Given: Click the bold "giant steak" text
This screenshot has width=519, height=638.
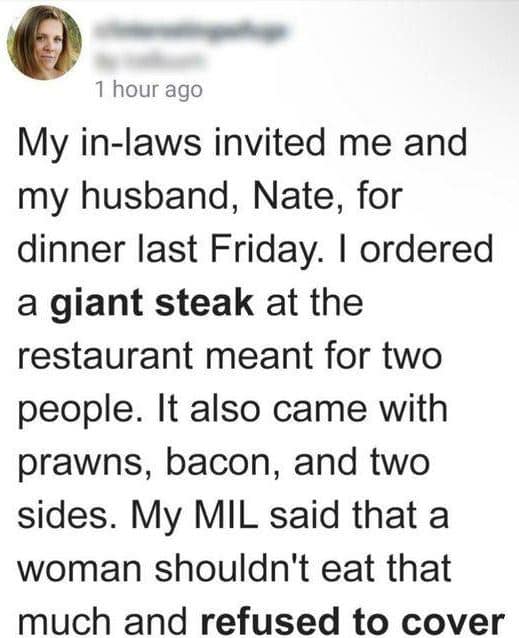Looking at the screenshot, I should [x=152, y=303].
